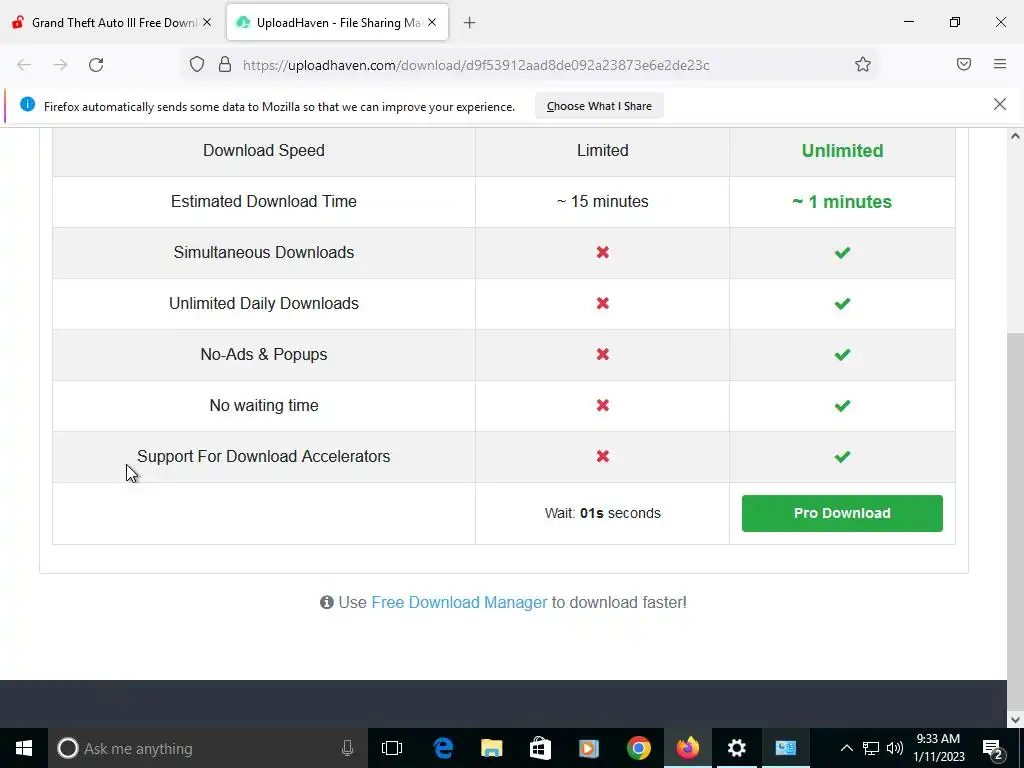Dismiss the Firefox data notification bar
Viewport: 1024px width, 768px height.
[x=1000, y=104]
